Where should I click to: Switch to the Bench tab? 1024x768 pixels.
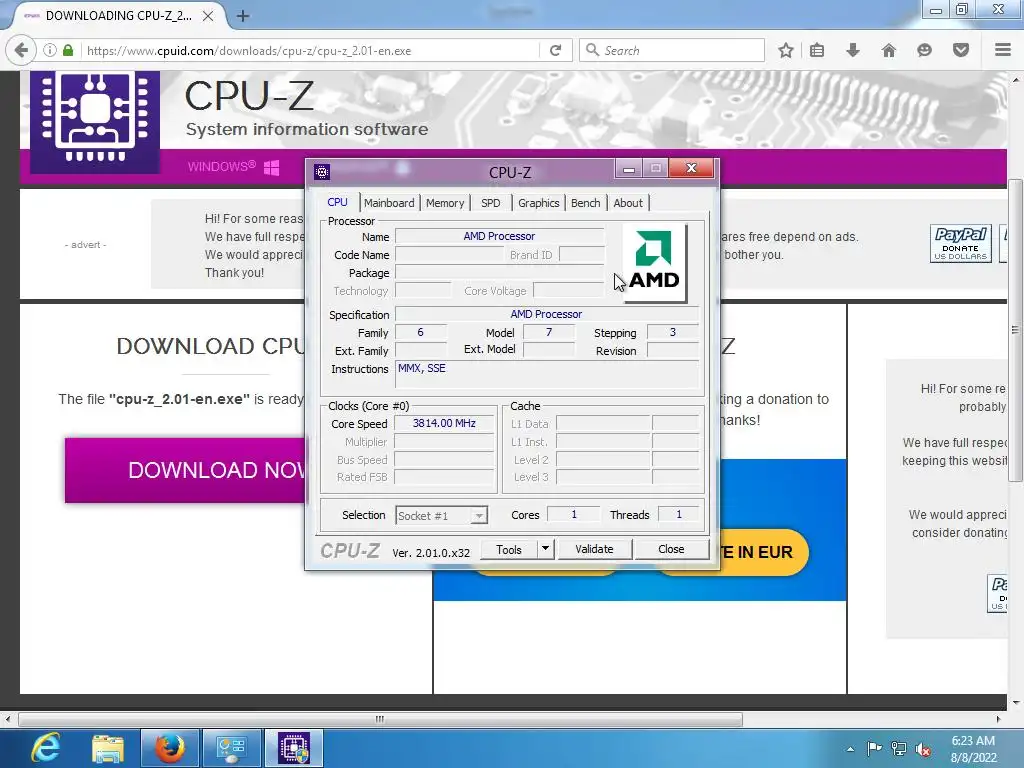click(585, 203)
